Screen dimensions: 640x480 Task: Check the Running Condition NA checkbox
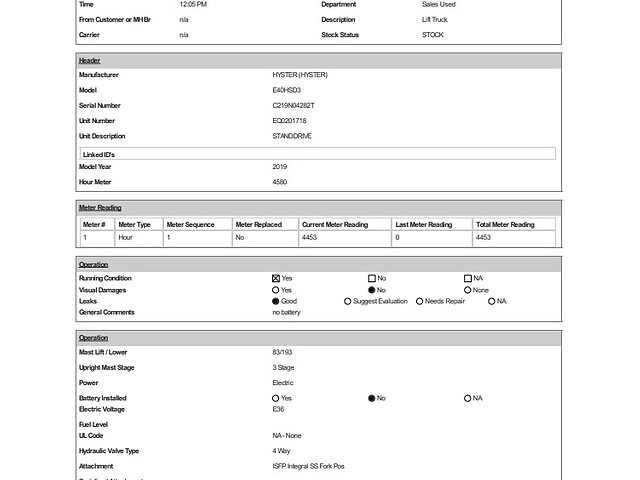point(468,278)
